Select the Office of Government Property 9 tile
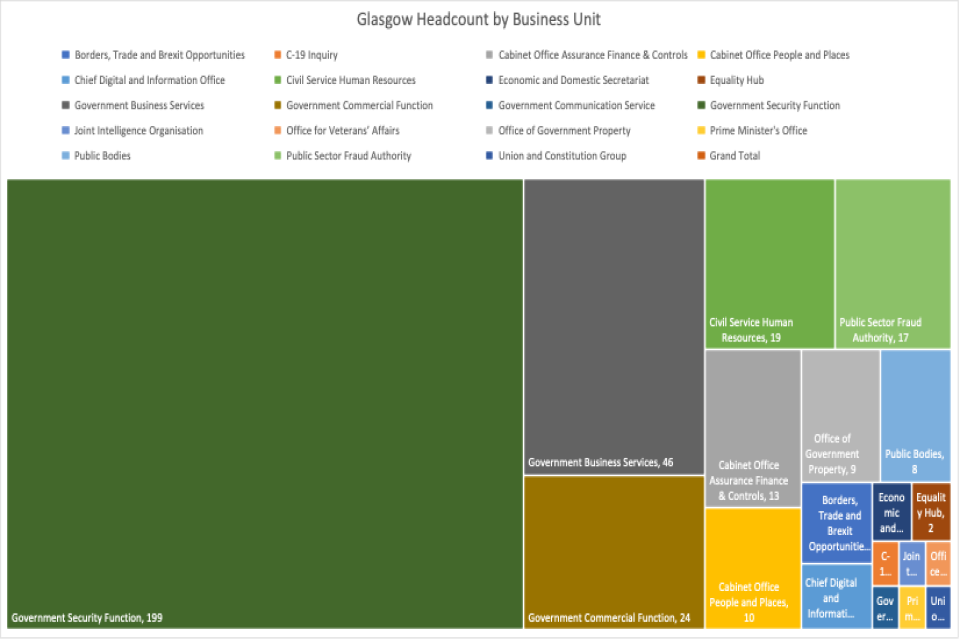The height and width of the screenshot is (640, 960). tap(840, 414)
